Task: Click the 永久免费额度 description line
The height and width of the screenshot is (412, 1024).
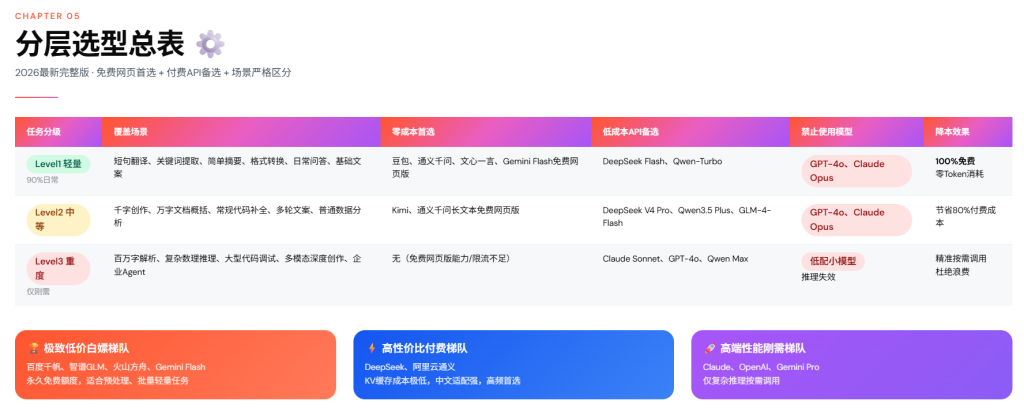Action: pos(108,381)
